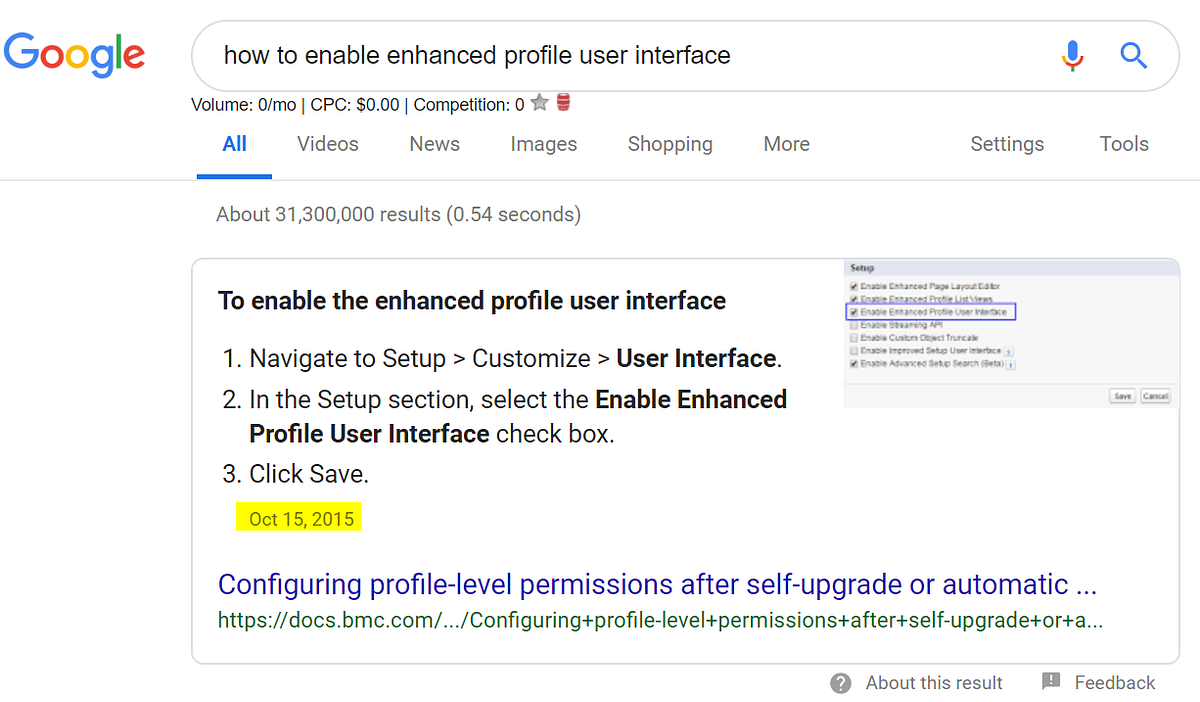Screen dimensions: 1200x702
Task: Open the Settings dropdown
Action: 1007,144
